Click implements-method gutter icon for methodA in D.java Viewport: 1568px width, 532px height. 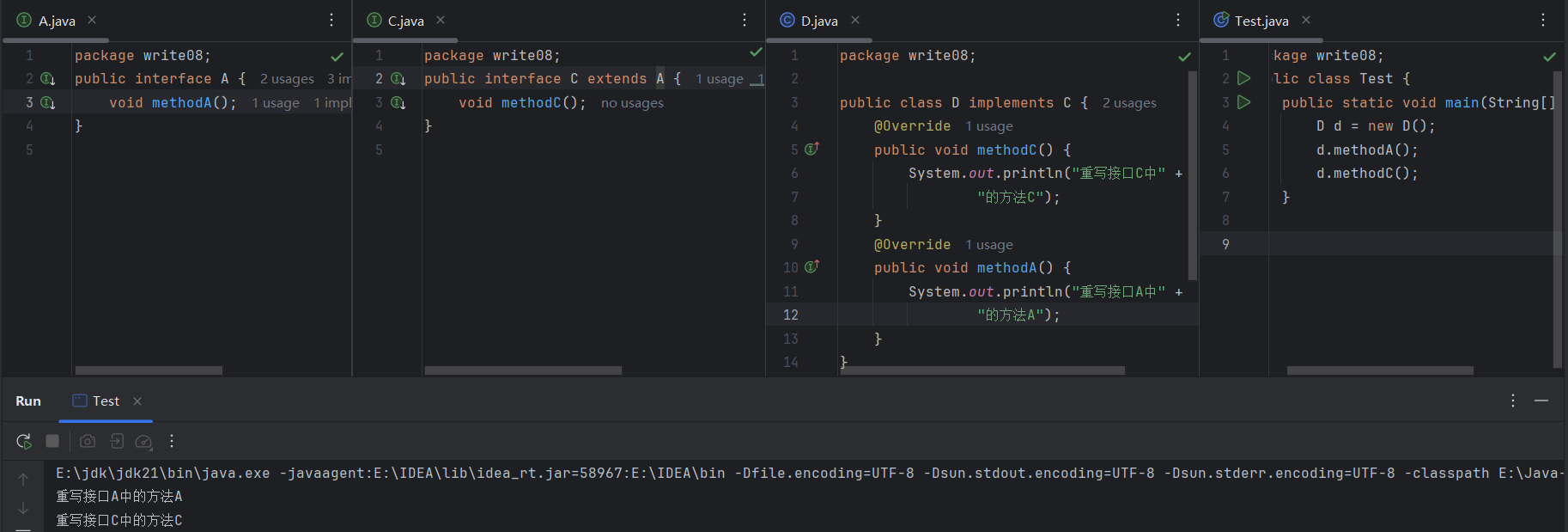pyautogui.click(x=811, y=267)
